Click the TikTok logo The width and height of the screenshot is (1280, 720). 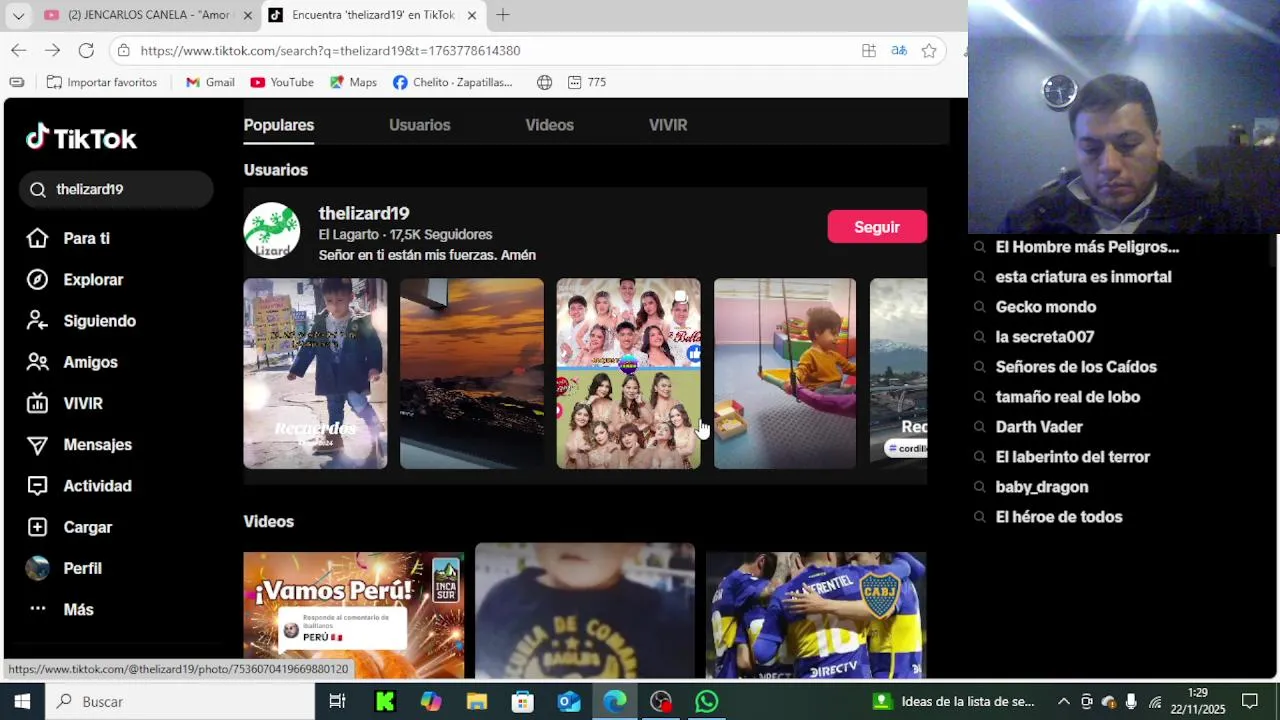click(x=81, y=138)
